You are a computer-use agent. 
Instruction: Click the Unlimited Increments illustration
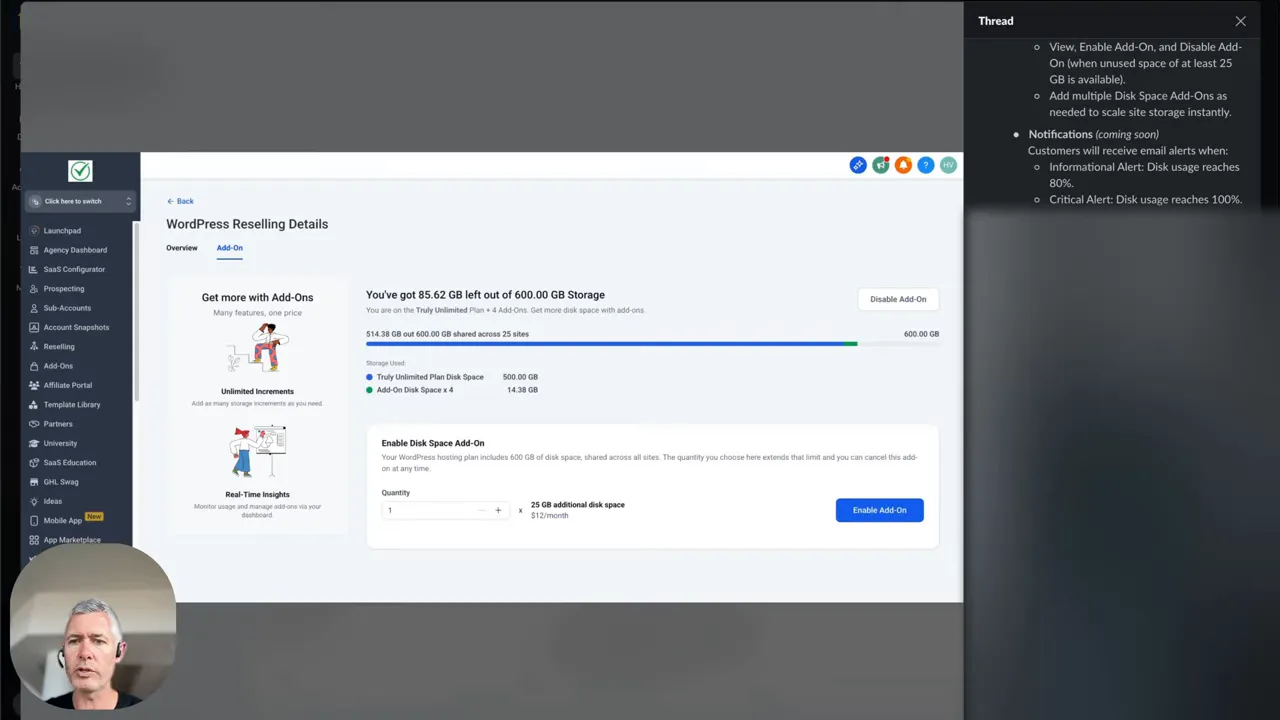coord(258,348)
